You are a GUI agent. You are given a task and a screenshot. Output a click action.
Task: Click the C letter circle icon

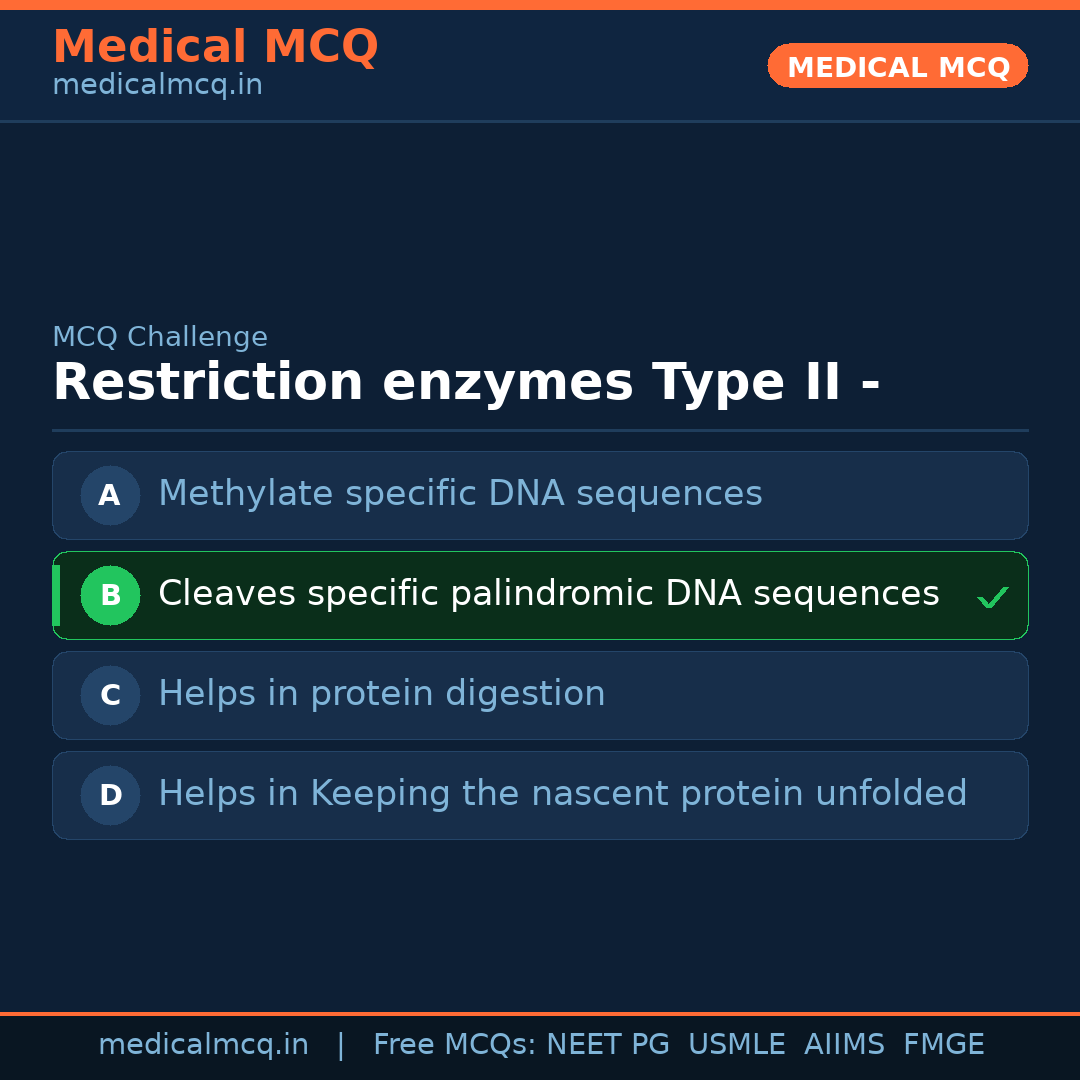(x=110, y=695)
